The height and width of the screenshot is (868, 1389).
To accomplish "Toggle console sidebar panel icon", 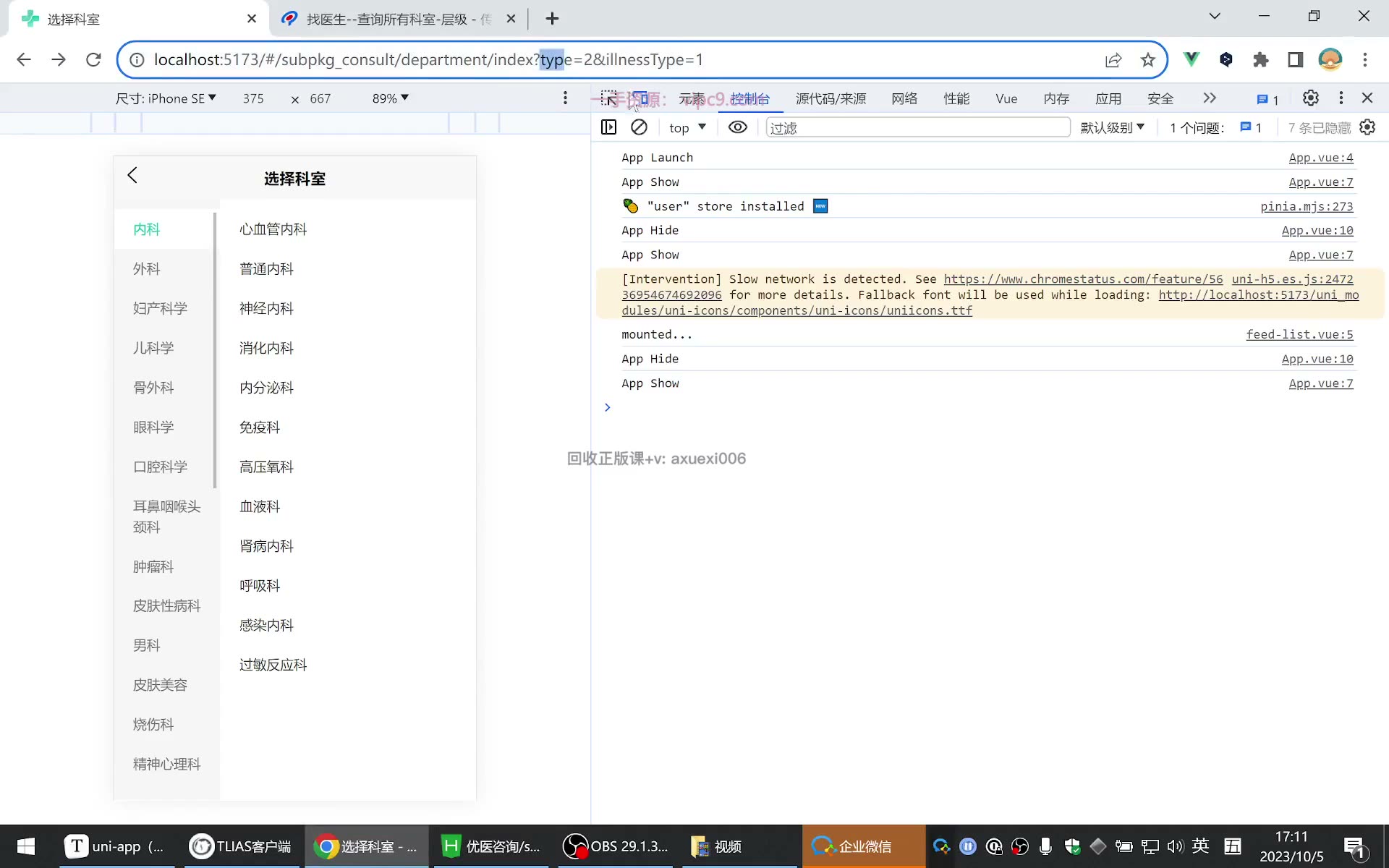I will [609, 127].
